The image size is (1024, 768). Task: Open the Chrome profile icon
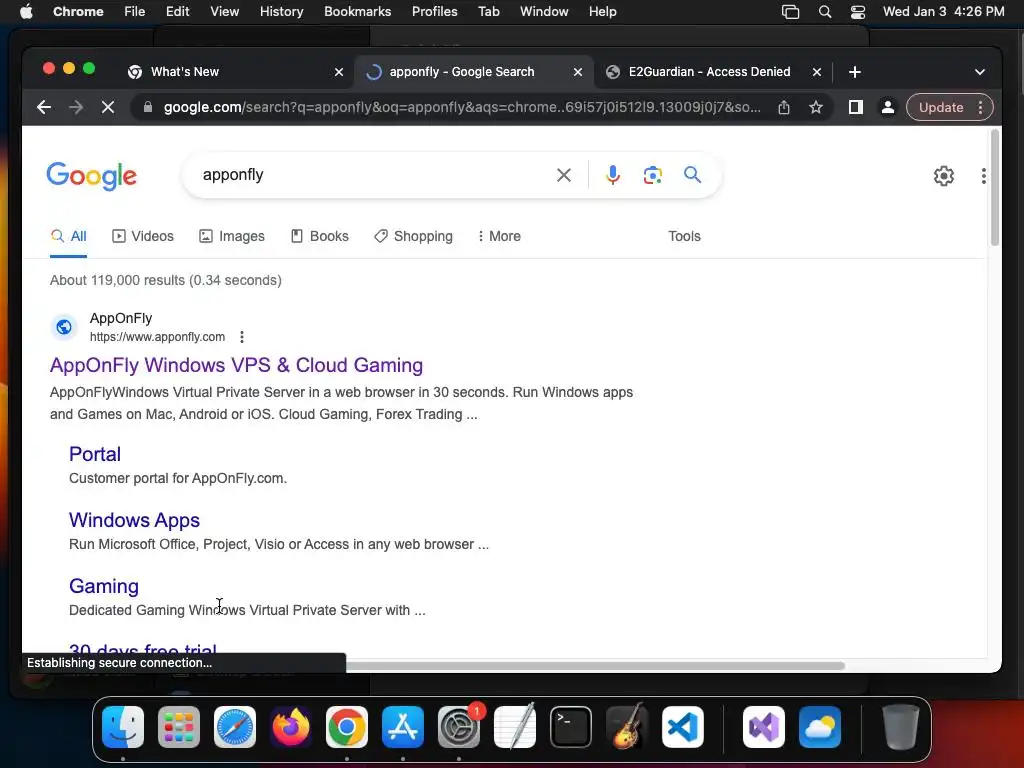tap(888, 107)
